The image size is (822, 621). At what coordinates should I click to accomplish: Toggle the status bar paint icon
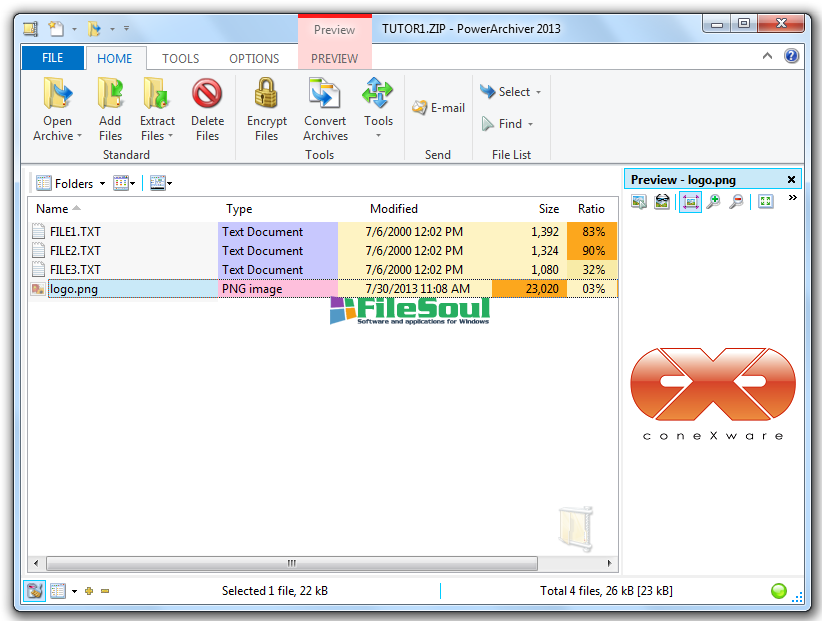pyautogui.click(x=35, y=591)
